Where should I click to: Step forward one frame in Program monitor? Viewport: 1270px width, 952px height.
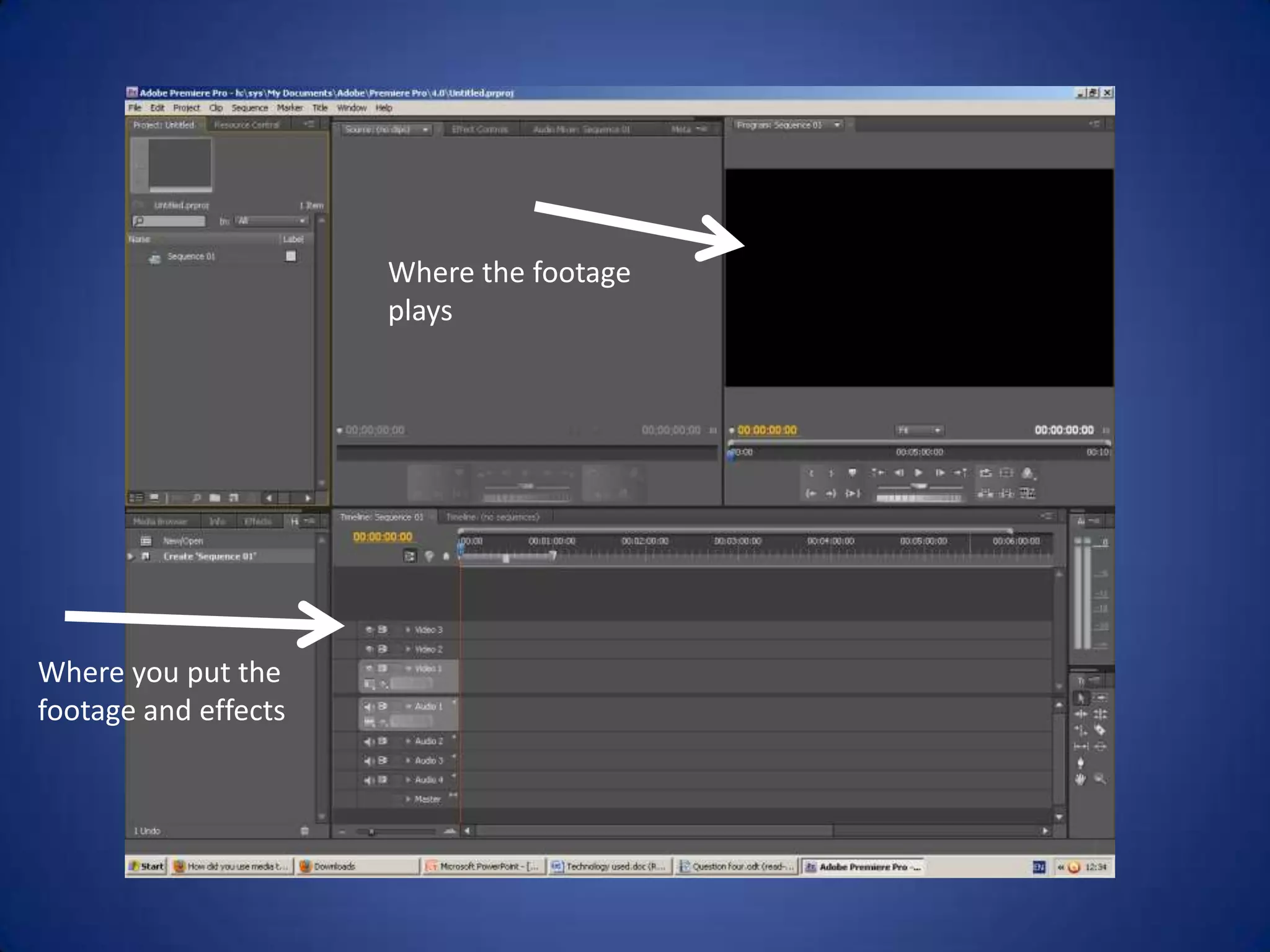coord(939,473)
